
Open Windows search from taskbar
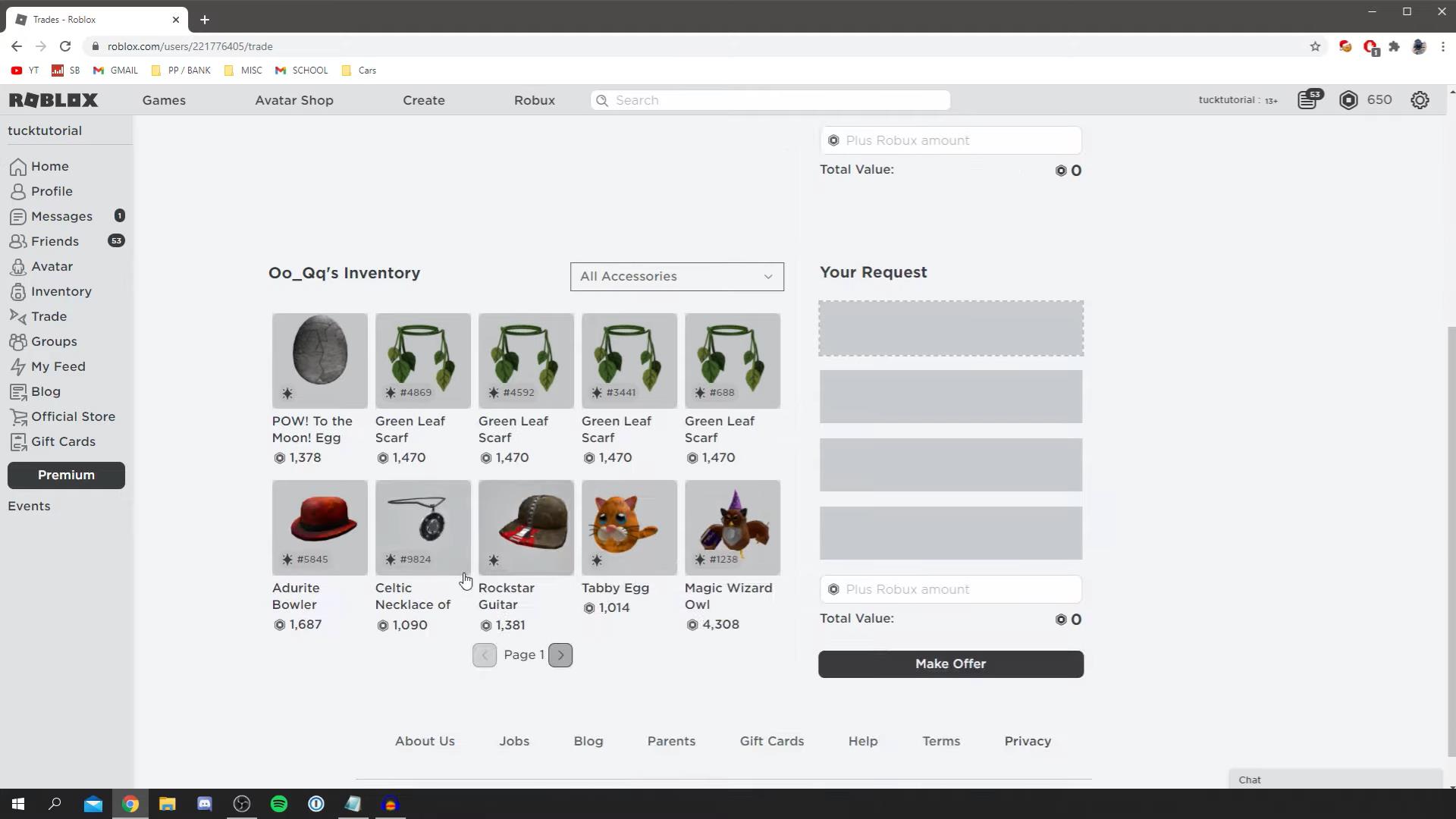(55, 804)
